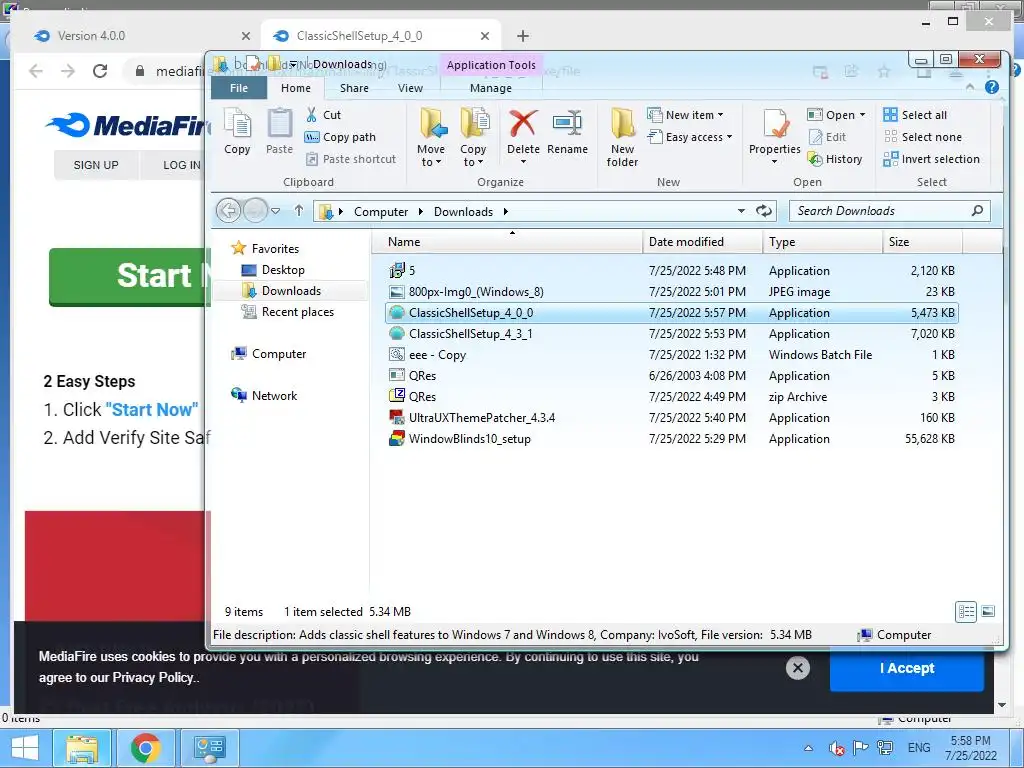Click Explorer up one level arrow
The height and width of the screenshot is (768, 1024).
298,210
